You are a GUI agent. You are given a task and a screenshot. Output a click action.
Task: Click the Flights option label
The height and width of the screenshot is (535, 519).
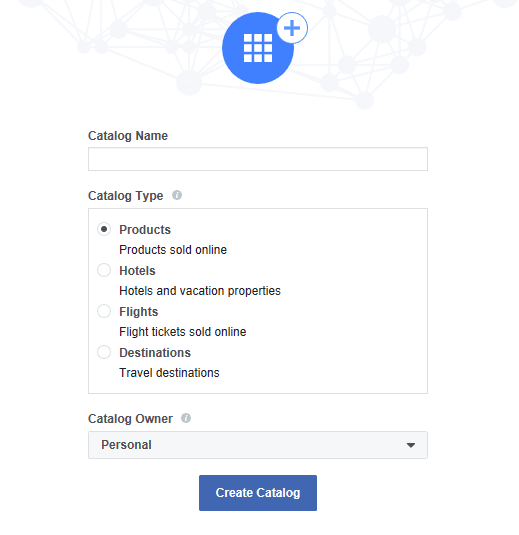[139, 312]
